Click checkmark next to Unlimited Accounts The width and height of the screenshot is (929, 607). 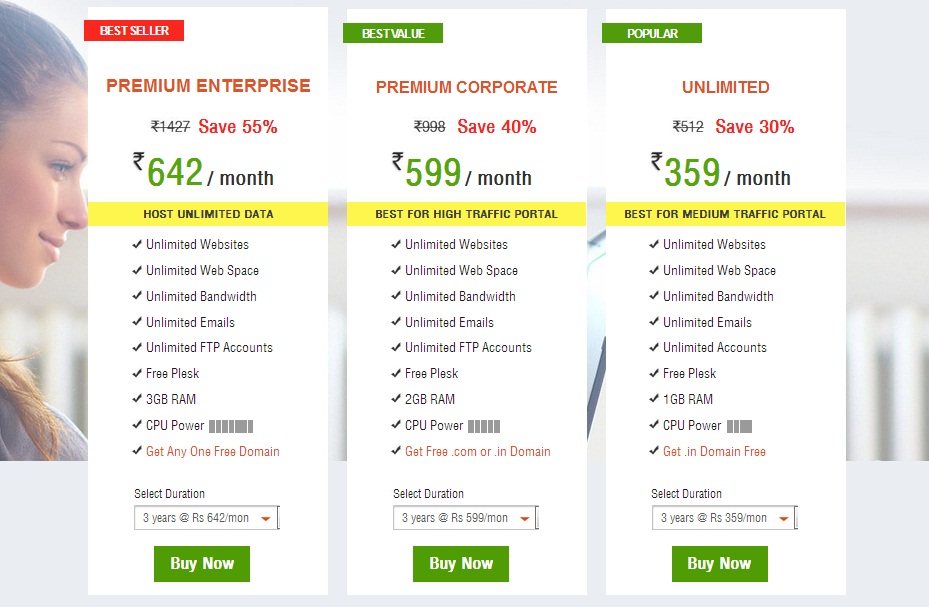[654, 347]
